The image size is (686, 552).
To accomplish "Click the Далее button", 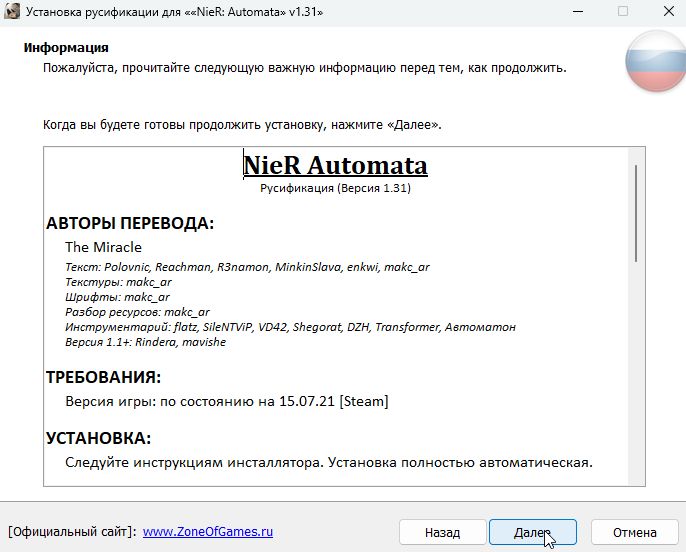I will click(x=532, y=532).
